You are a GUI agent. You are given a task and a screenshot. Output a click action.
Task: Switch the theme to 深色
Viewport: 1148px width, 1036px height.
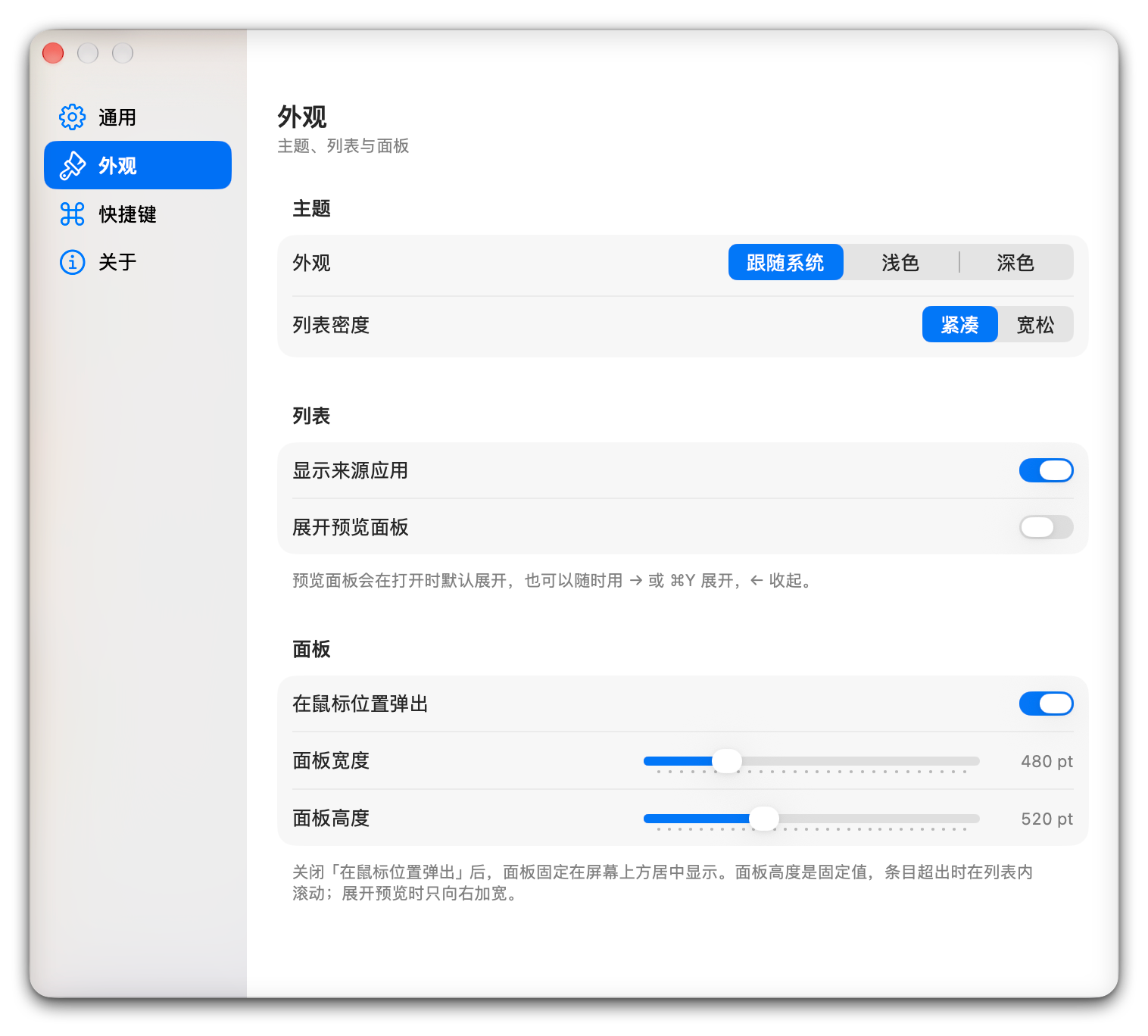[x=1016, y=262]
